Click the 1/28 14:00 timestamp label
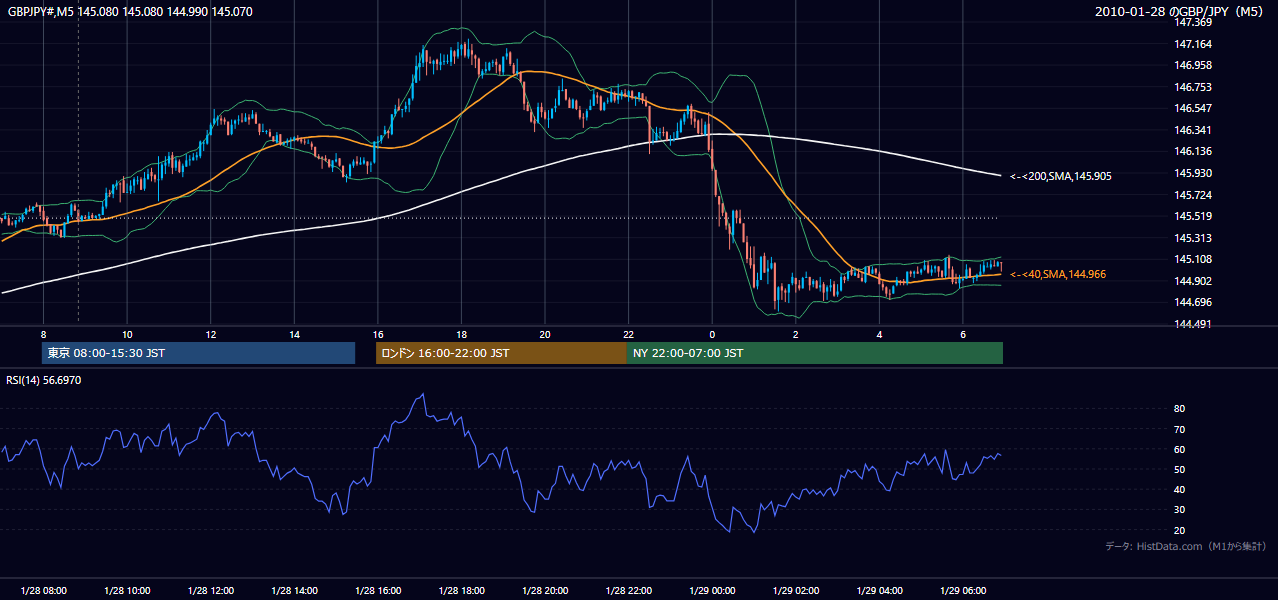Image resolution: width=1278 pixels, height=600 pixels. click(294, 590)
